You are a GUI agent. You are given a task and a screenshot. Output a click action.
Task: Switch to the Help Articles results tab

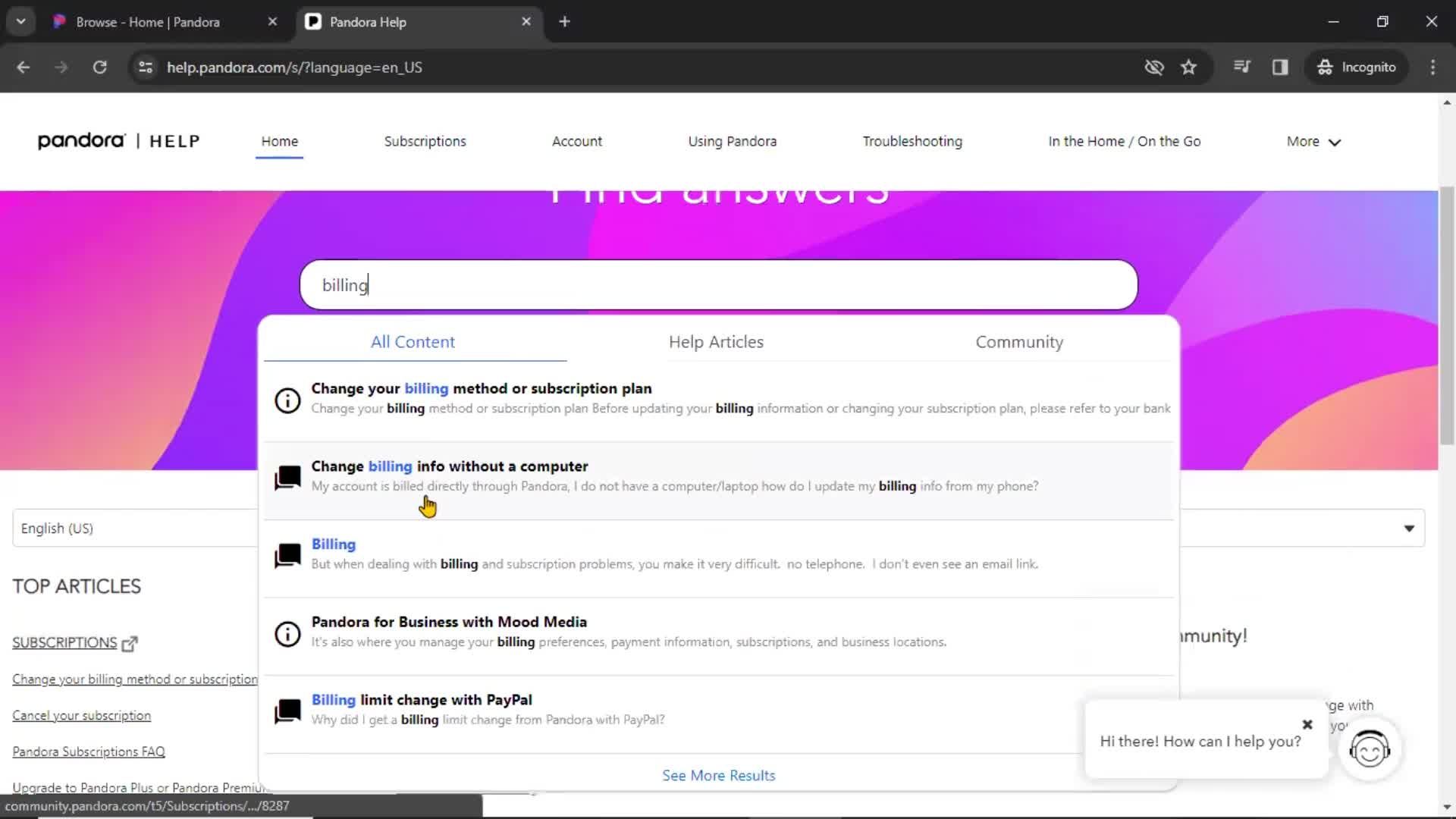pos(716,342)
